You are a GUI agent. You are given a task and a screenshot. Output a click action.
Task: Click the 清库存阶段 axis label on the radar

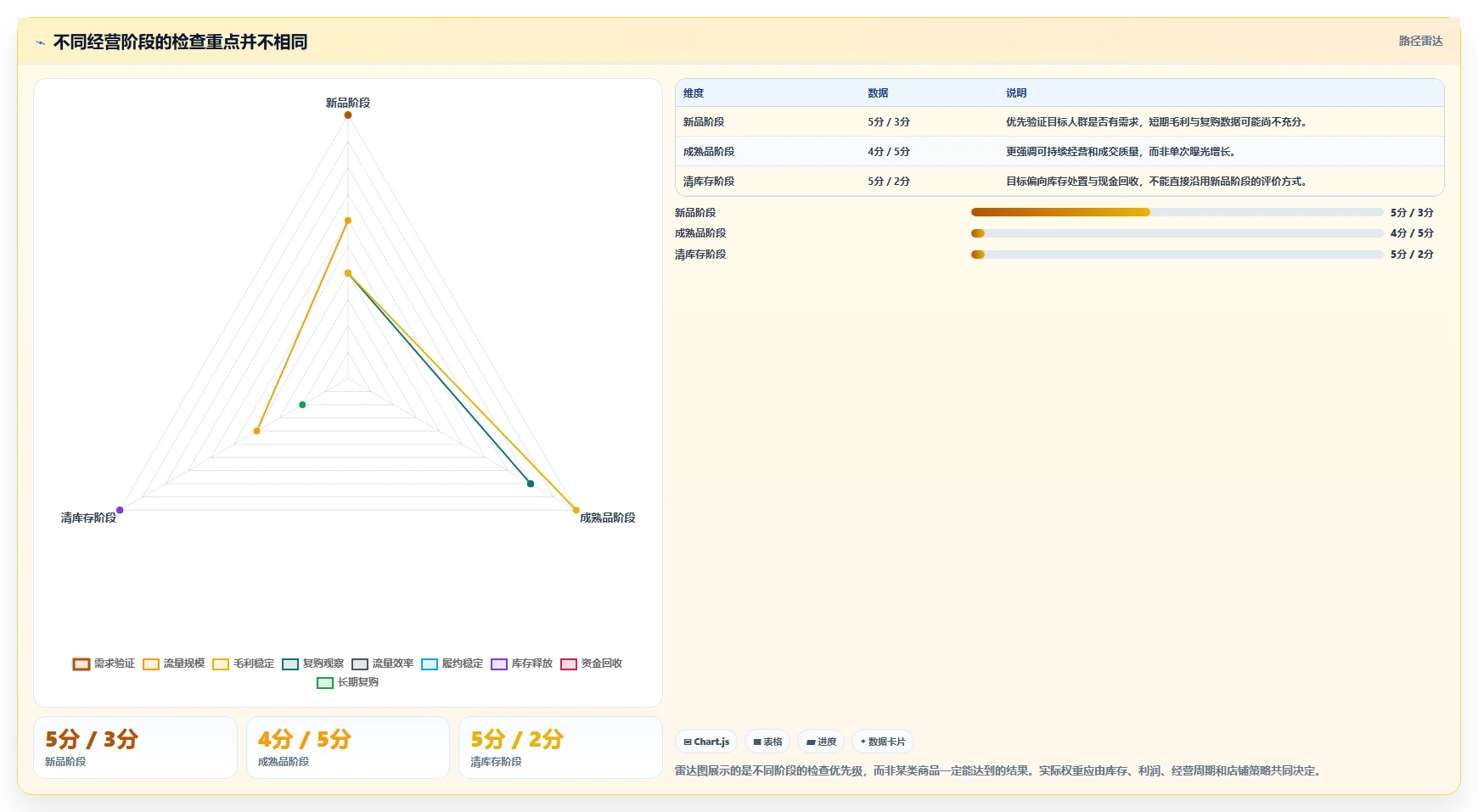click(x=88, y=518)
